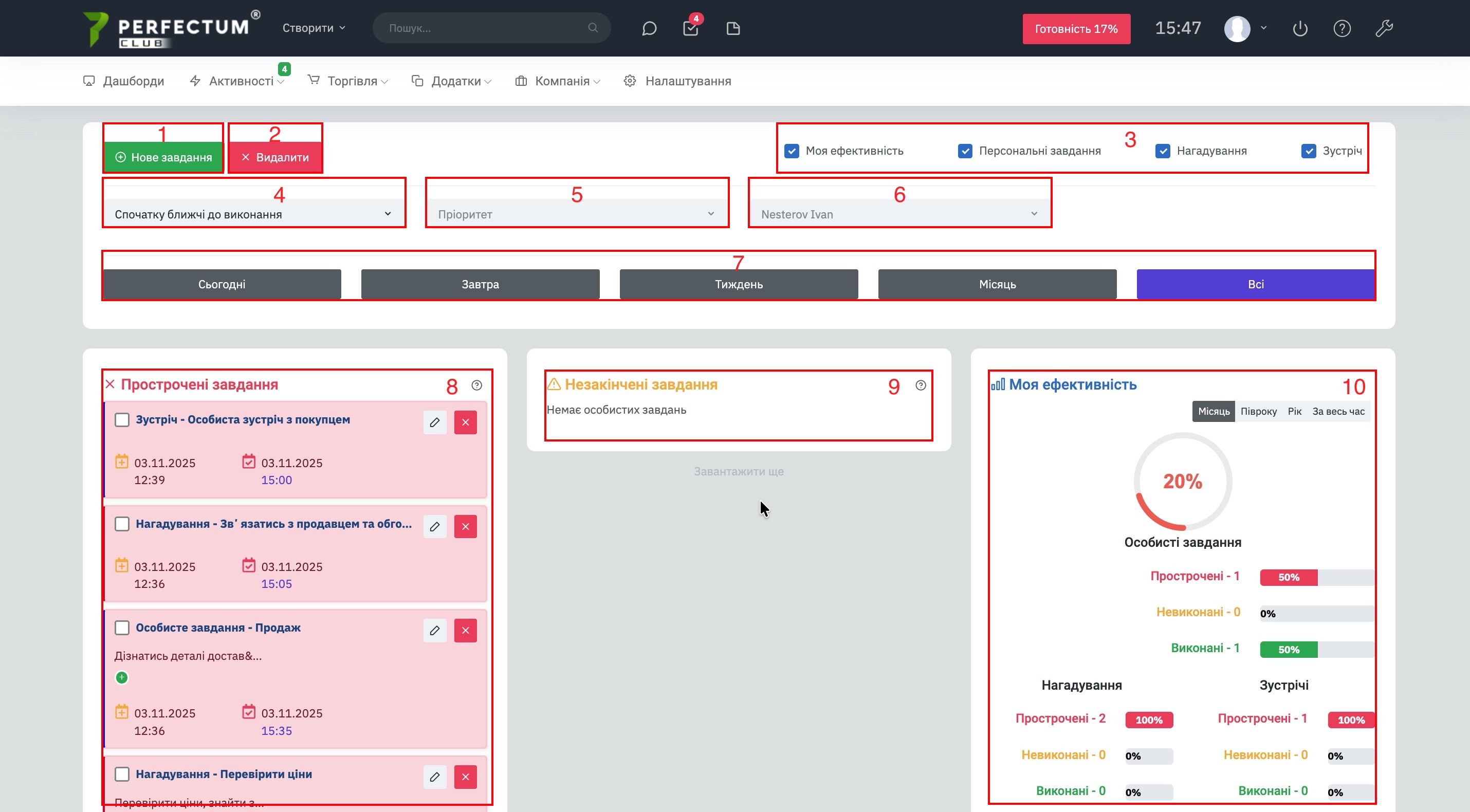Open the help question mark icon in header

click(1342, 29)
